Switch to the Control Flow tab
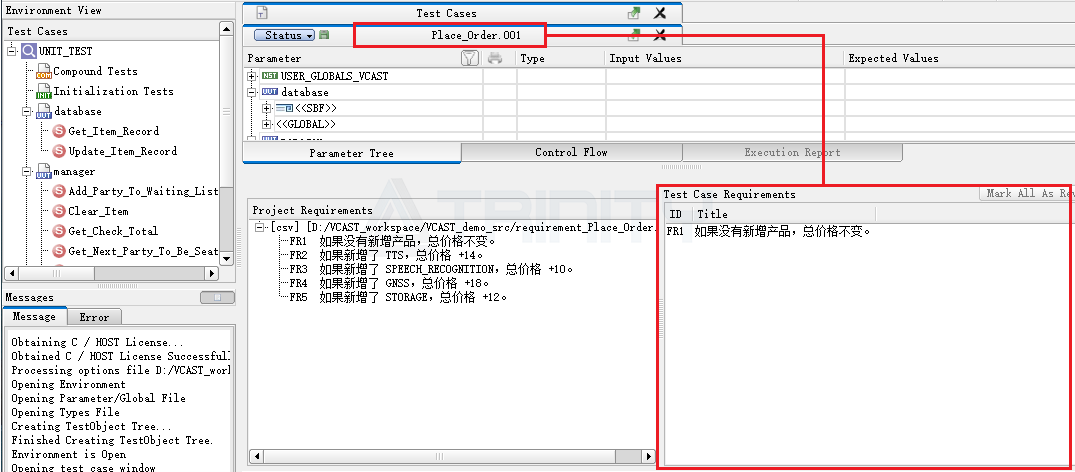 pos(571,153)
